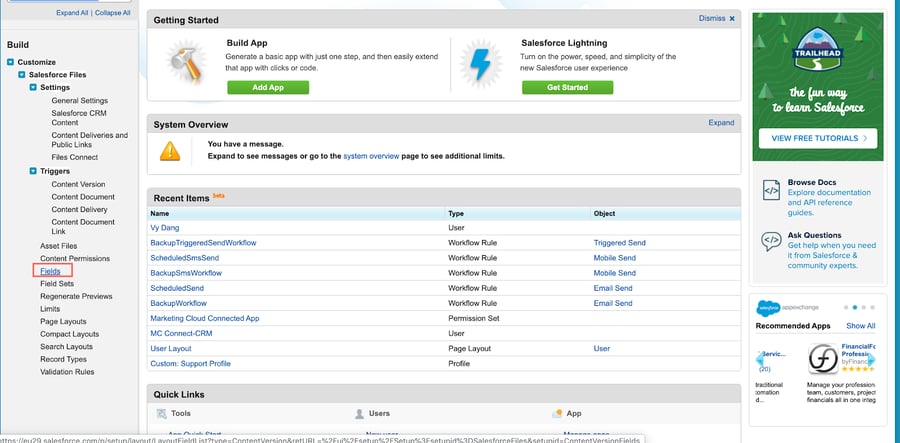This screenshot has width=900, height=443.
Task: Open Content Permissions in the sidebar
Action: coord(75,258)
